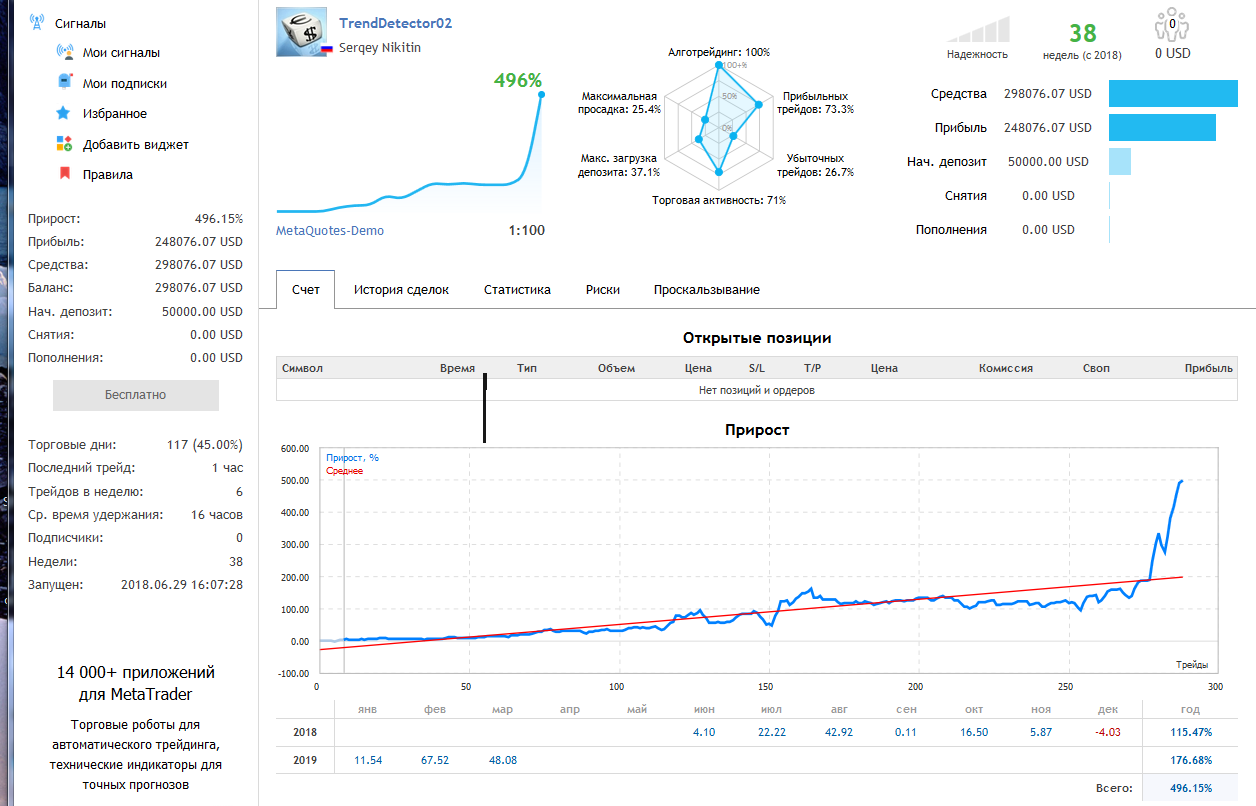The image size is (1256, 806).
Task: Click the Signals antenna icon
Action: pos(37,22)
